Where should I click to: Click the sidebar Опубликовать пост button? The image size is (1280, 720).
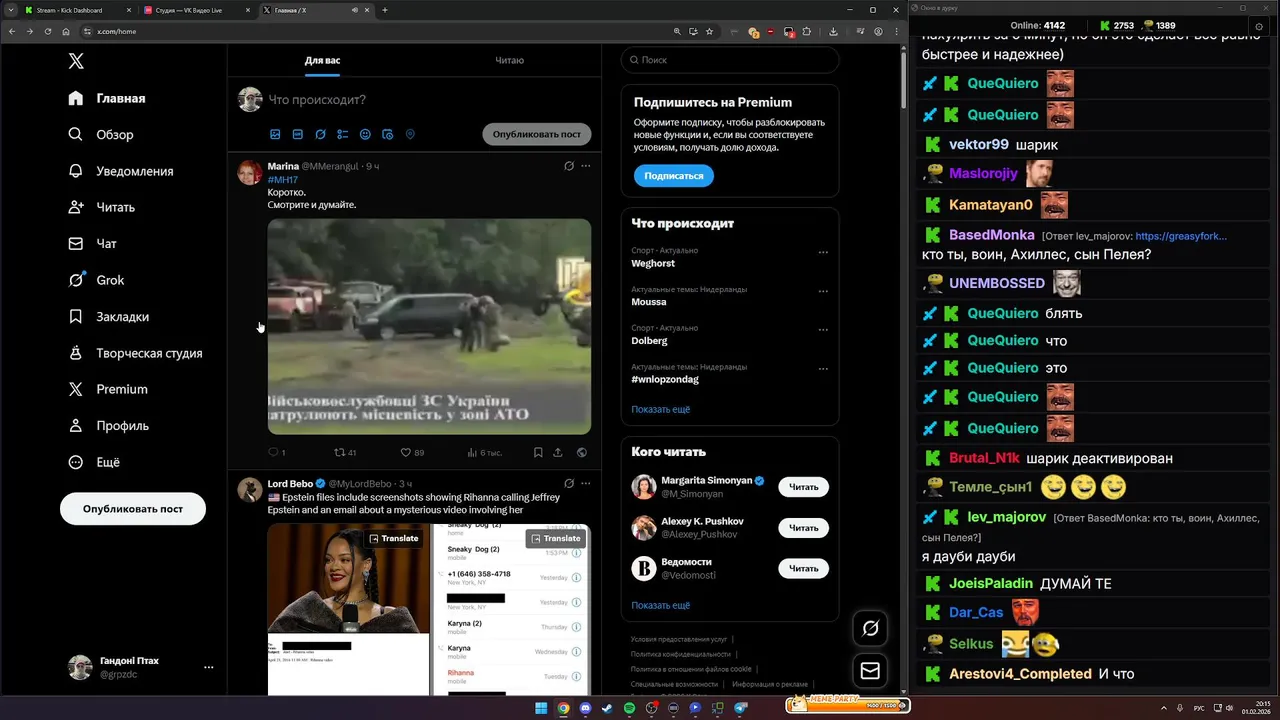point(133,508)
